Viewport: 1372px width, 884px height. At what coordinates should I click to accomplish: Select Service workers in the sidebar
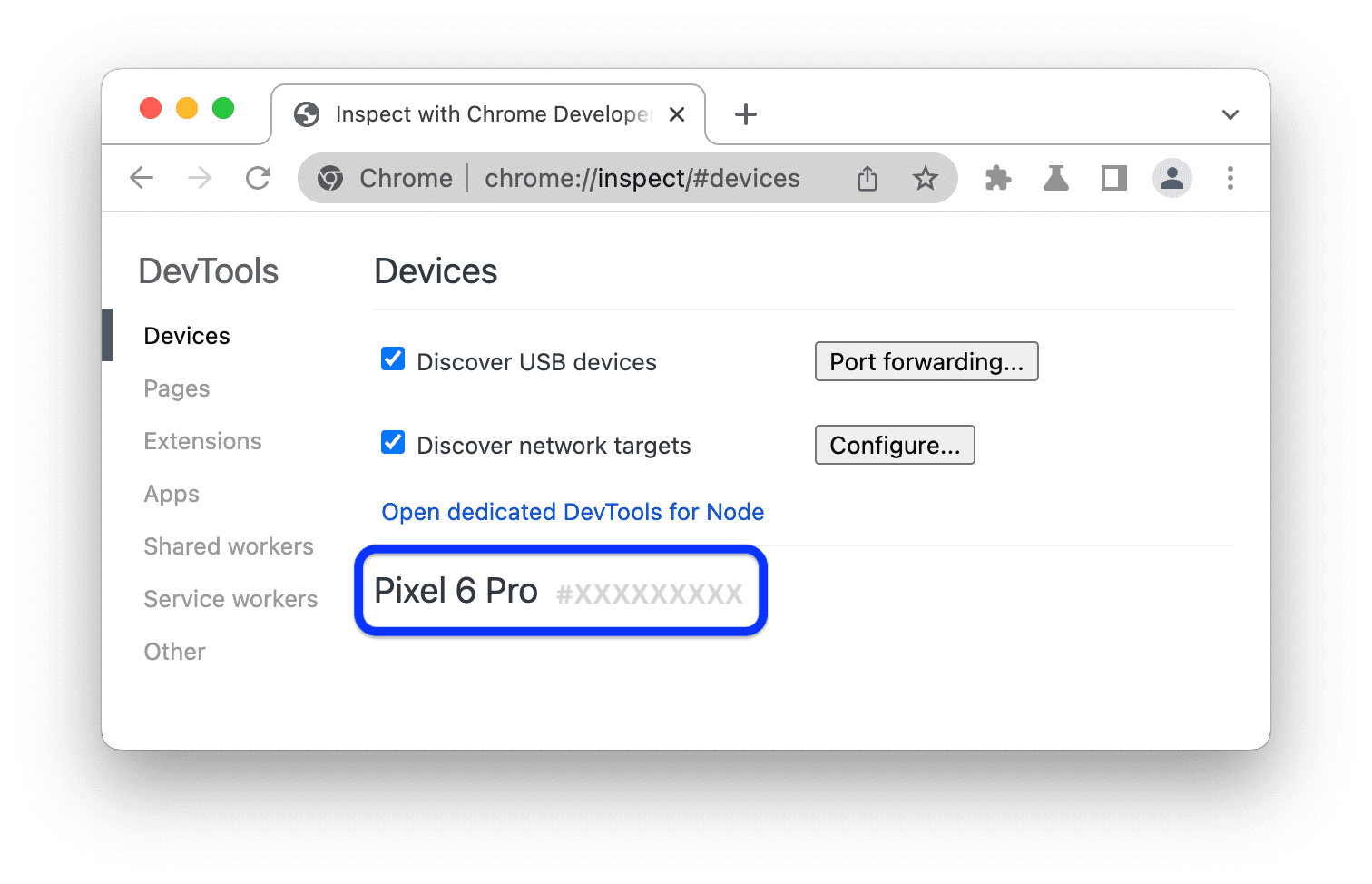point(230,598)
